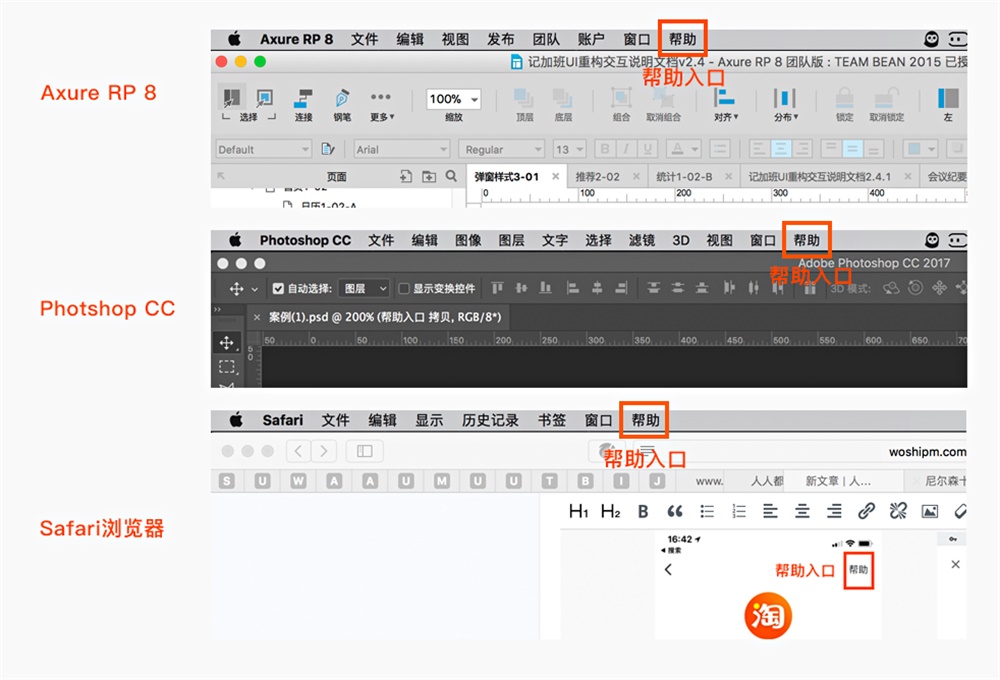Toggle bold B in Safari page editor
Screen dimensions: 1000x680
point(643,511)
